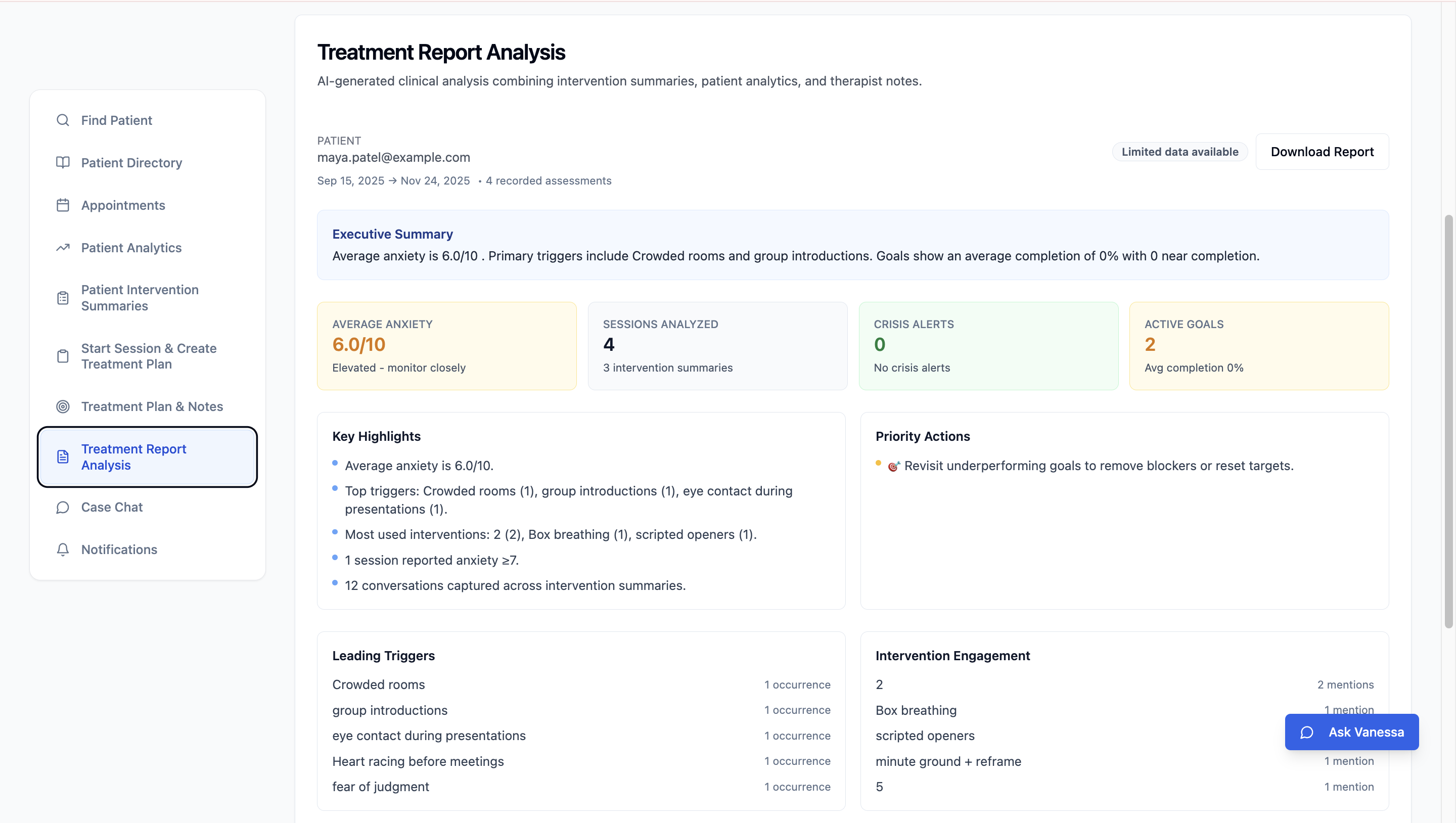1456x823 pixels.
Task: Click the date range Sep 15 to Nov 24
Action: (x=393, y=181)
